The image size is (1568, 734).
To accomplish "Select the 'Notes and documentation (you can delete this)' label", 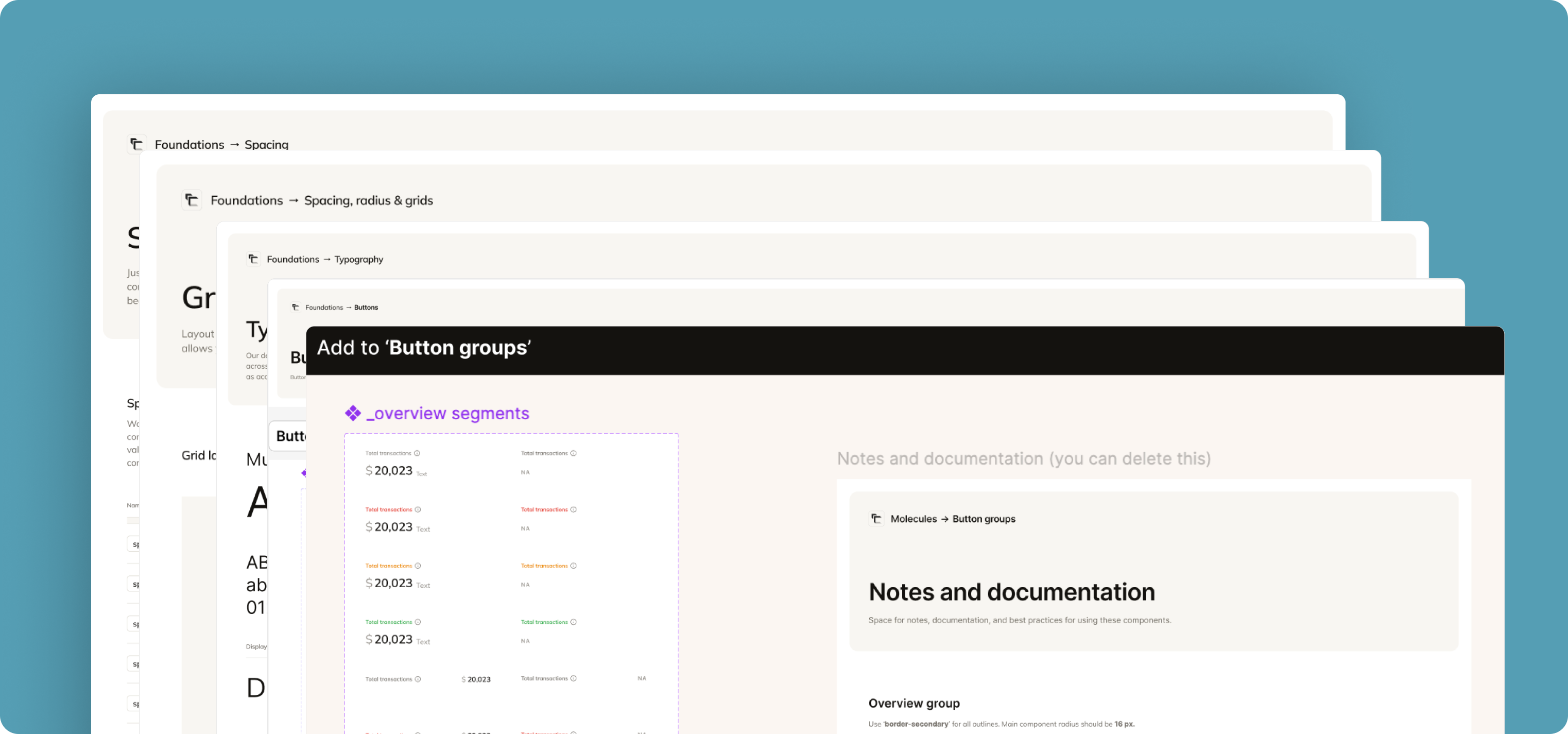I will coord(1024,458).
